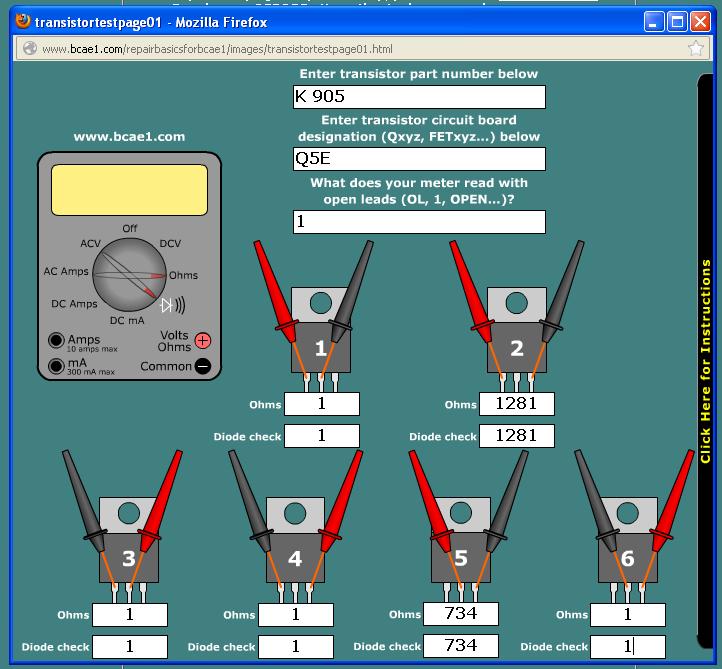
Task: Click the Firefox logo in title bar
Action: tap(23, 22)
